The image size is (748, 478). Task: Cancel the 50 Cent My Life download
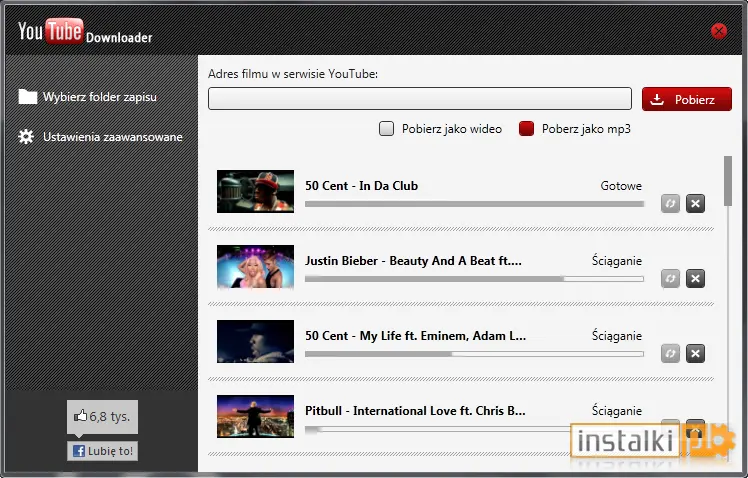point(696,353)
